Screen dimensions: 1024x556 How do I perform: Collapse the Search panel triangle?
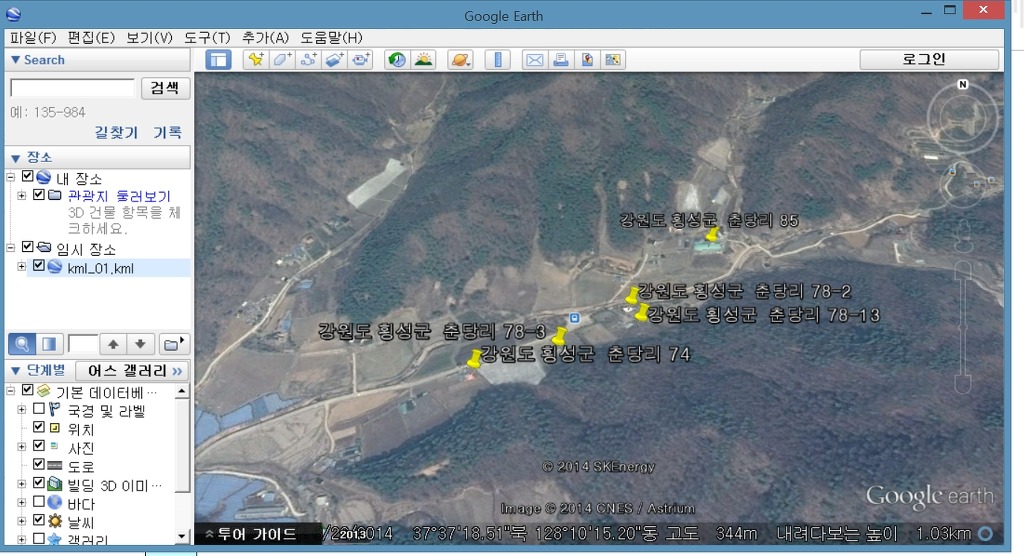coord(16,60)
